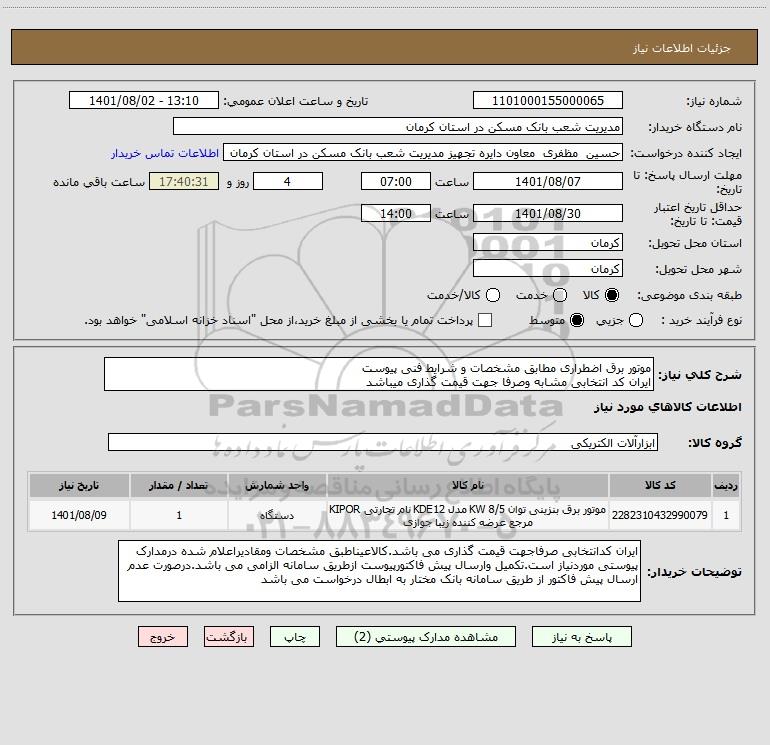The width and height of the screenshot is (770, 745).
Task: Open مشاهده مدارک پیوستی (2) button
Action: pyautogui.click(x=426, y=637)
